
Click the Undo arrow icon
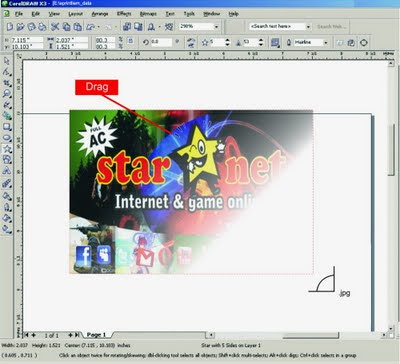pos(91,26)
